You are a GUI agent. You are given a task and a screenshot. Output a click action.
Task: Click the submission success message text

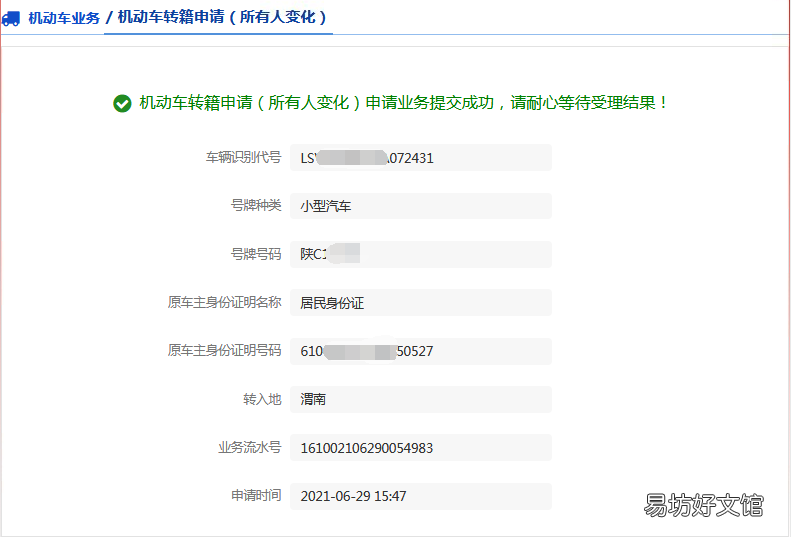(403, 103)
